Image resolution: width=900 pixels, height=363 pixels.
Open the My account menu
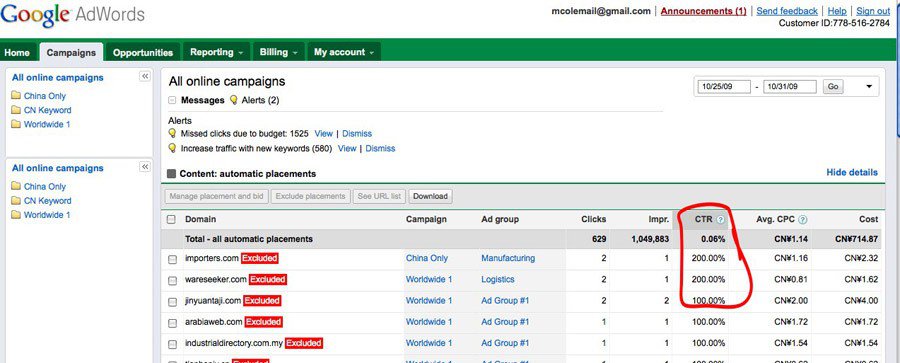pyautogui.click(x=344, y=52)
